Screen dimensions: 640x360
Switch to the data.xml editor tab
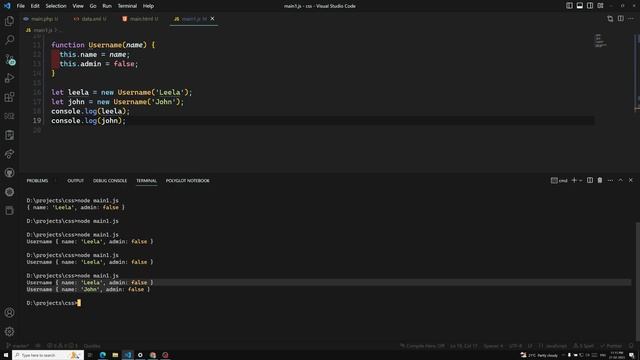(91, 19)
